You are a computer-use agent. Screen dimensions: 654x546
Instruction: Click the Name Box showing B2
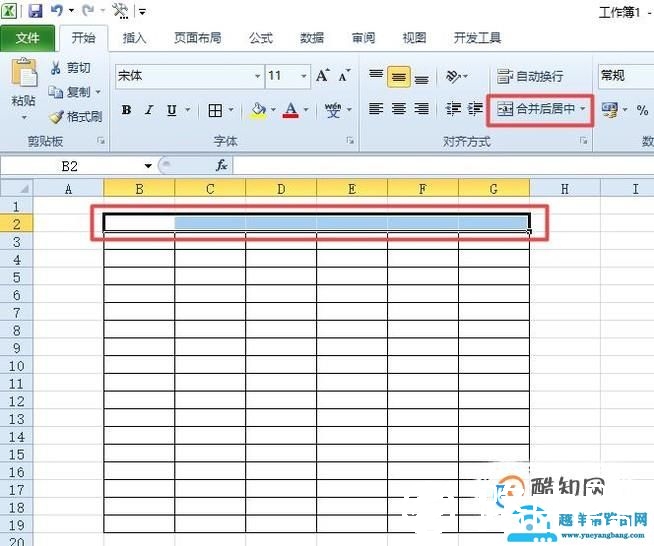[x=70, y=166]
